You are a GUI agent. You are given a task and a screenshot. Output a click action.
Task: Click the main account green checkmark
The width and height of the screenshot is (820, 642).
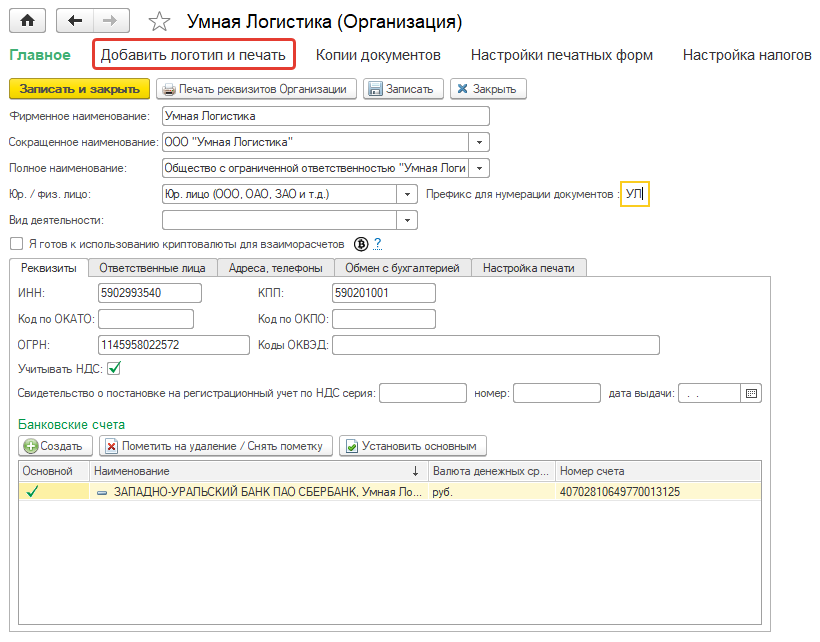tap(32, 491)
